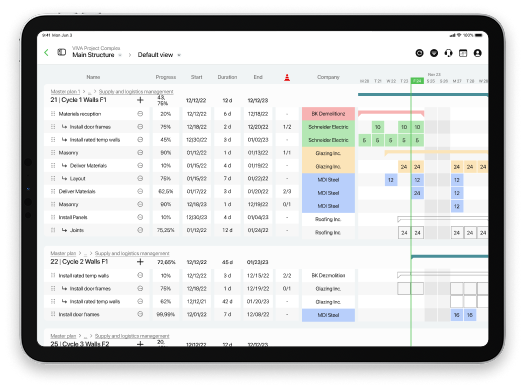Select the highlighted F 24 day marker
526x390 pixels.
coord(417,81)
